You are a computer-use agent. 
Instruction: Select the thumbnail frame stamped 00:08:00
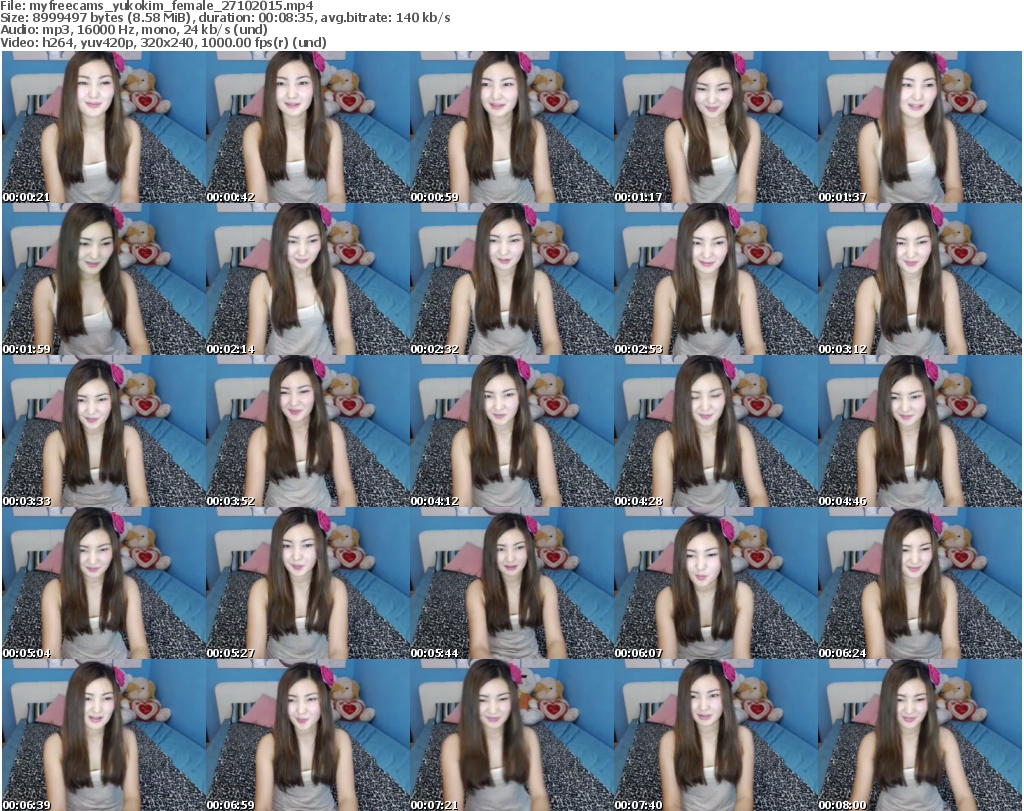920,735
